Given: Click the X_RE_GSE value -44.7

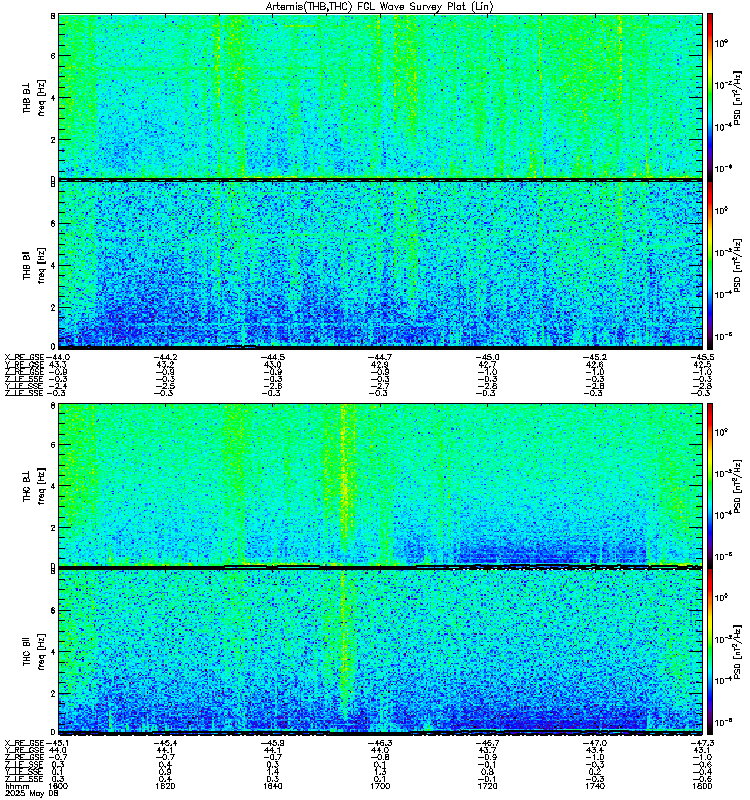Looking at the screenshot, I should coord(380,357).
